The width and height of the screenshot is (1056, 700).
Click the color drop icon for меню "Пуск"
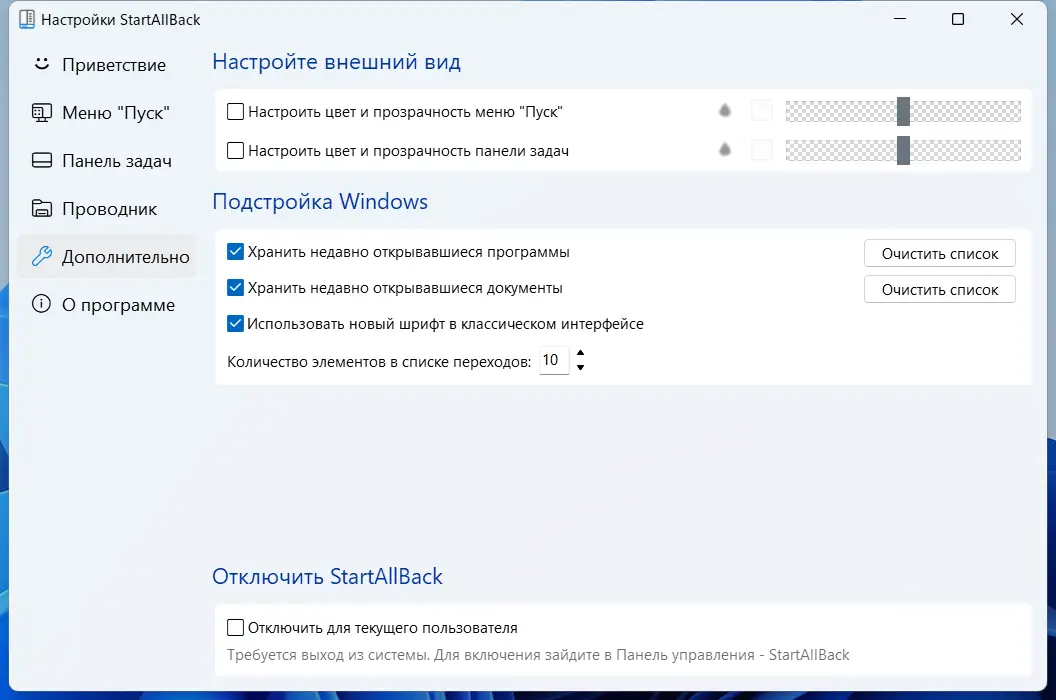tap(725, 110)
